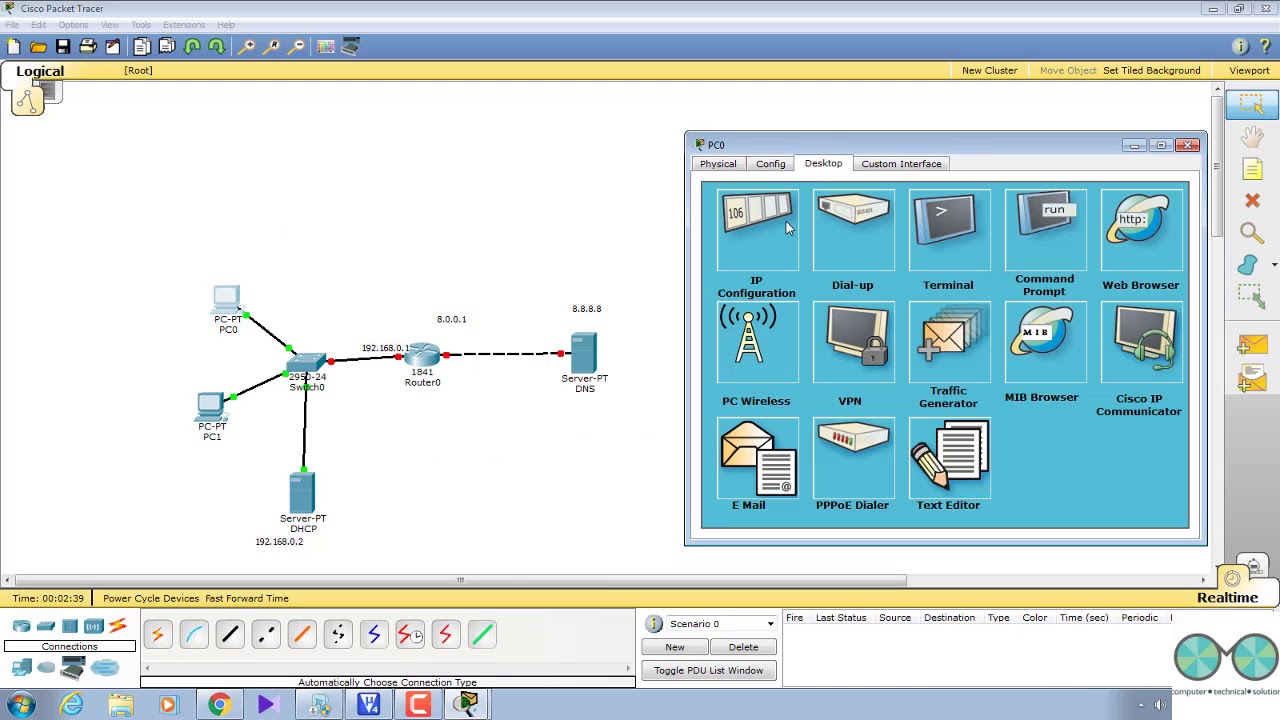Select the Inspect magnifier tool

click(x=1252, y=233)
